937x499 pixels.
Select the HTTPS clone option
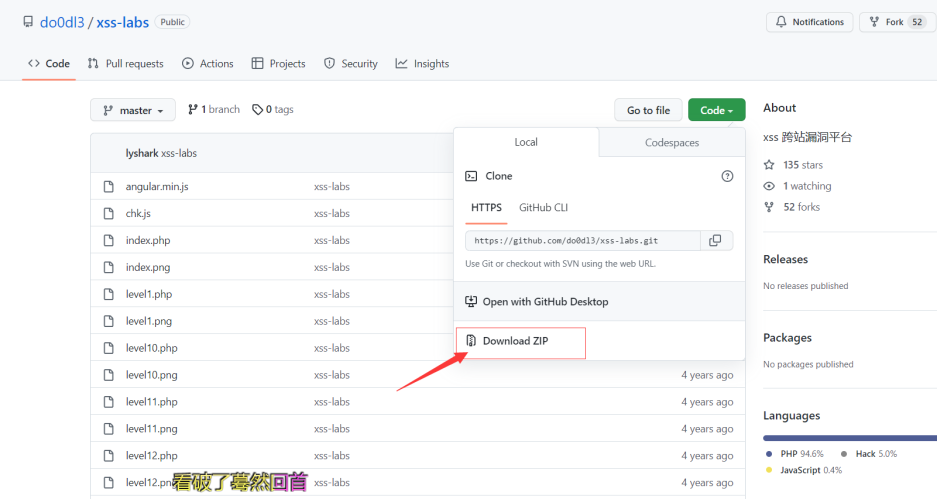pos(486,208)
